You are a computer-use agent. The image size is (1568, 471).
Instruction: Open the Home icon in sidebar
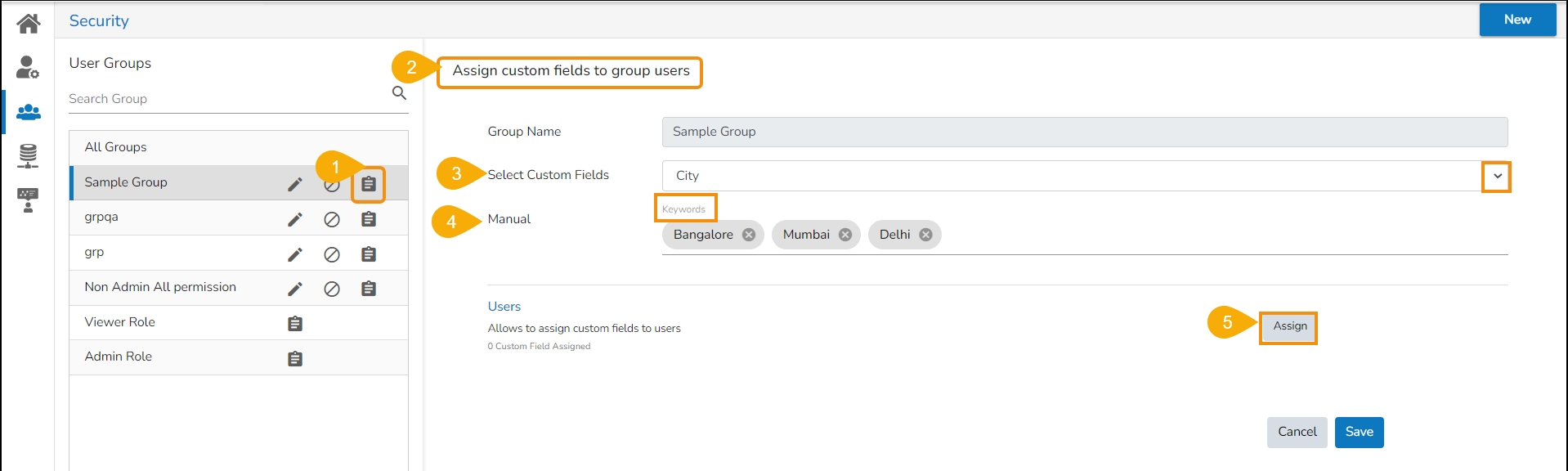(x=29, y=23)
